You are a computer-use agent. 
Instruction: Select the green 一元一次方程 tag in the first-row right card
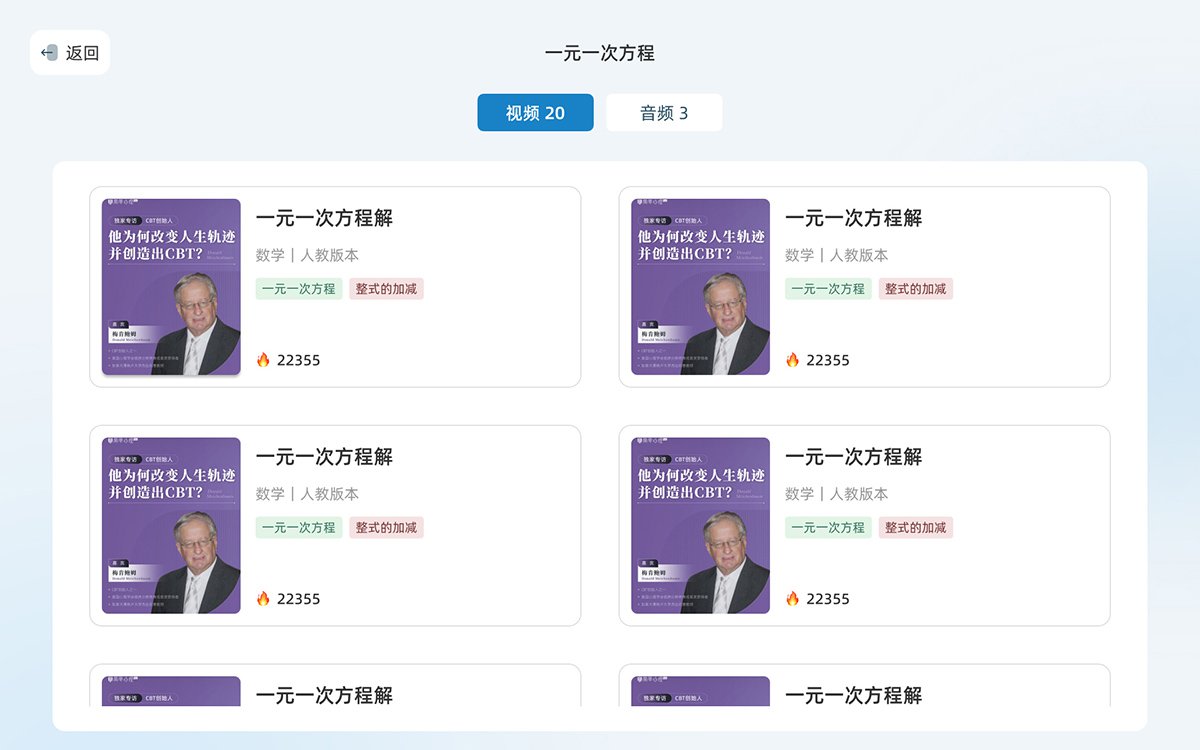coord(828,289)
